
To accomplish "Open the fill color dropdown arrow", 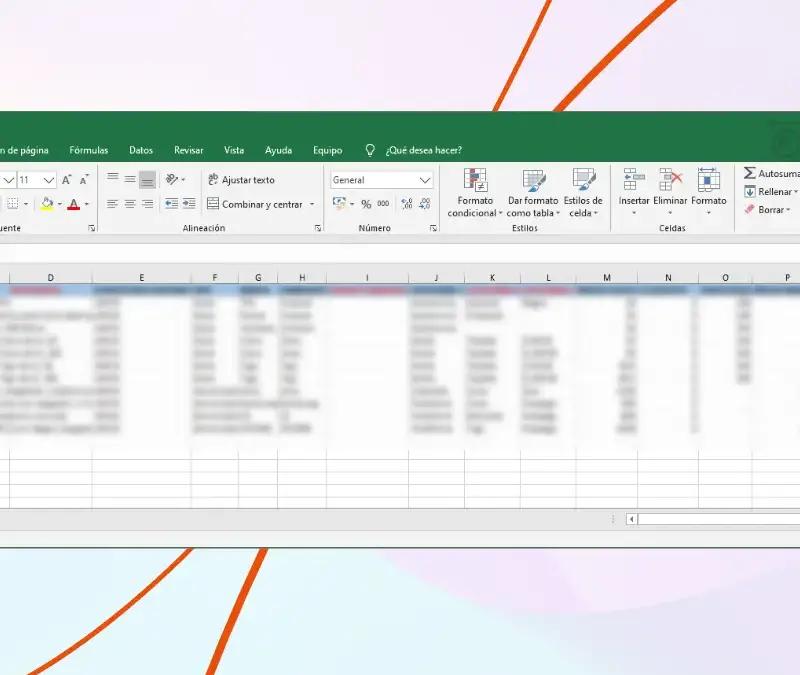I will [60, 204].
